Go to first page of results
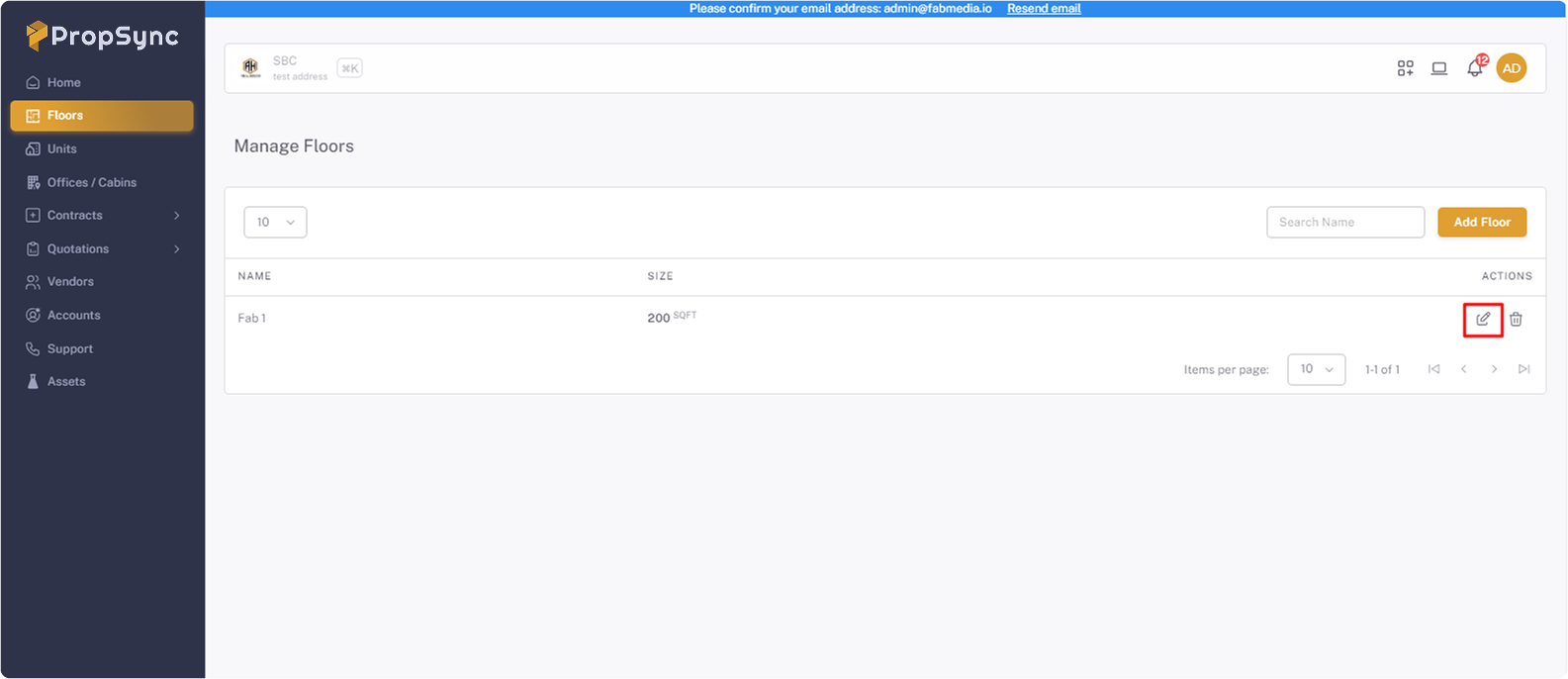Image resolution: width=1568 pixels, height=679 pixels. tap(1433, 369)
